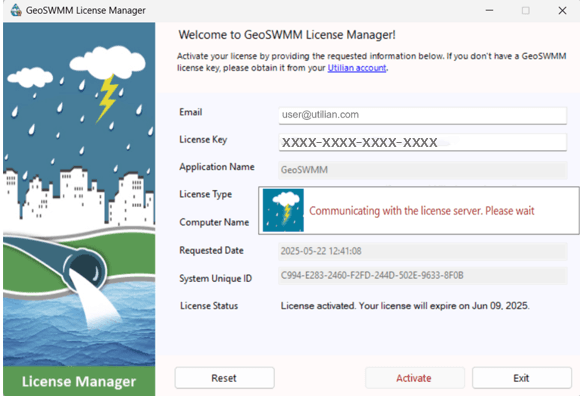The width and height of the screenshot is (580, 400).
Task: Click the Exit button
Action: tap(522, 378)
